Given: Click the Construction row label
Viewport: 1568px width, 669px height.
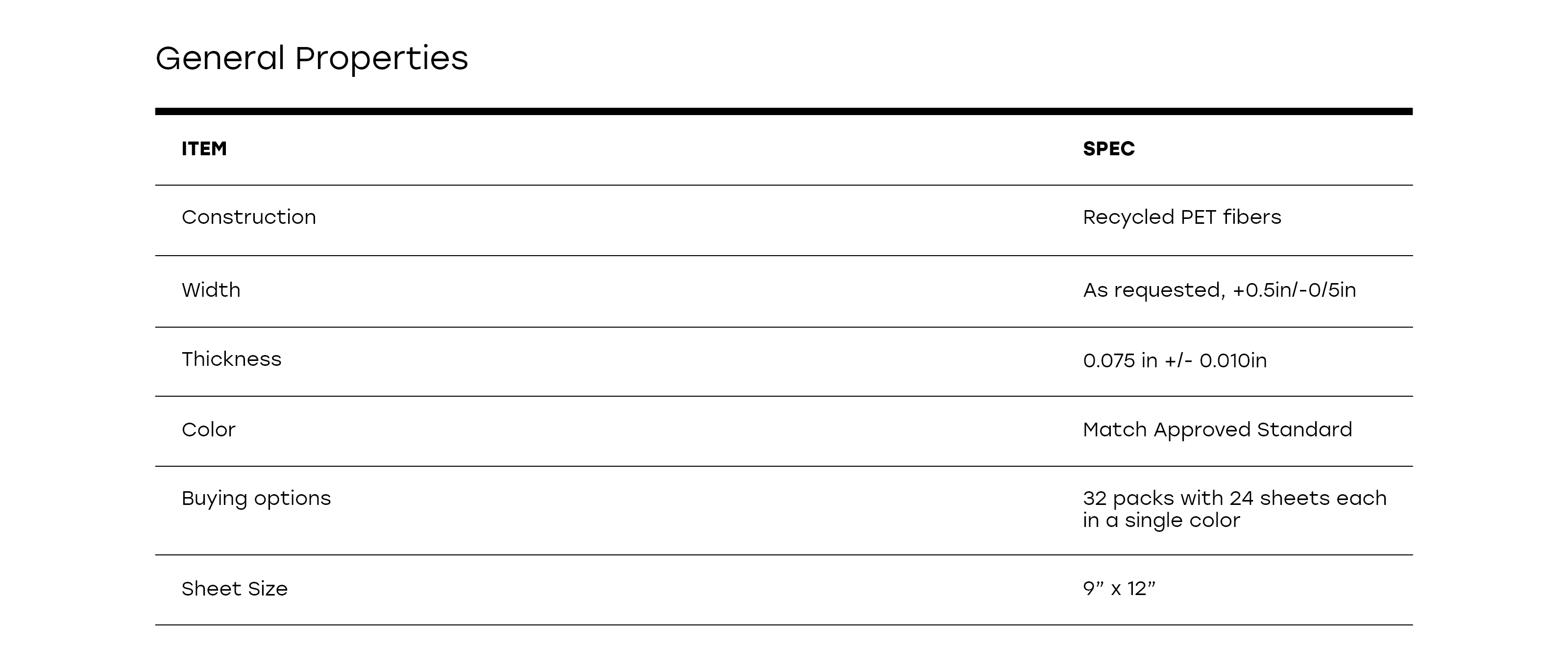Looking at the screenshot, I should 248,217.
